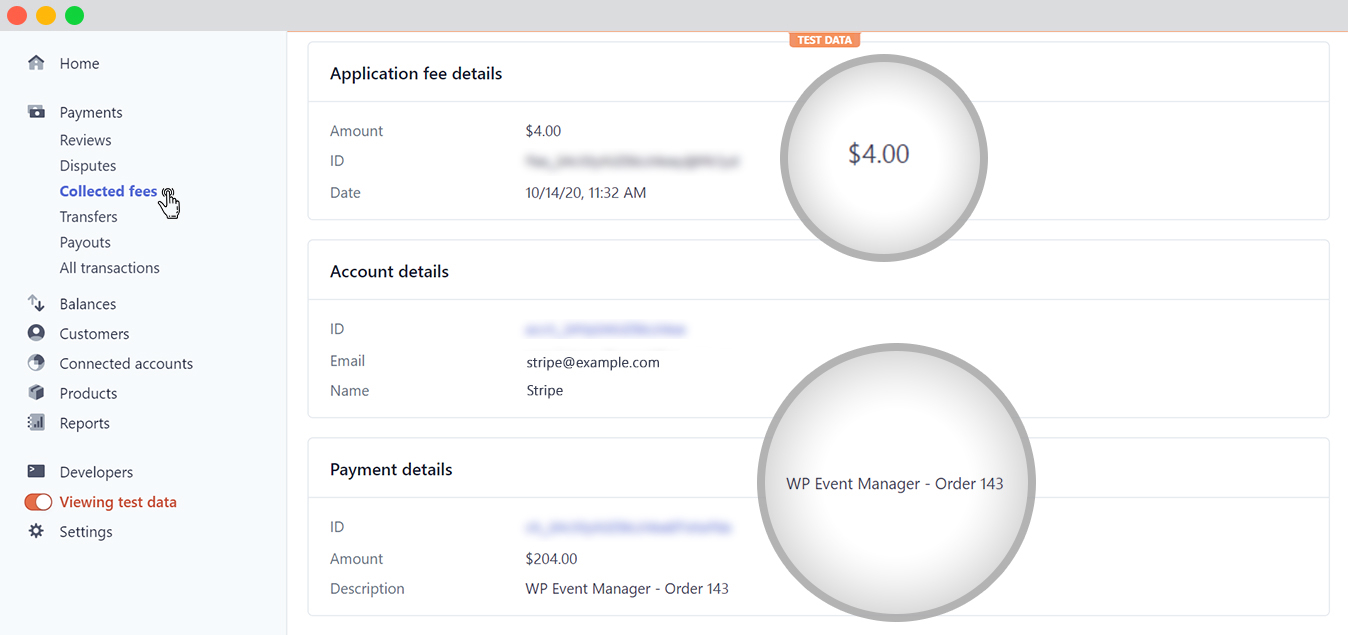Image resolution: width=1348 pixels, height=635 pixels.
Task: Show All transactions
Action: (x=109, y=268)
